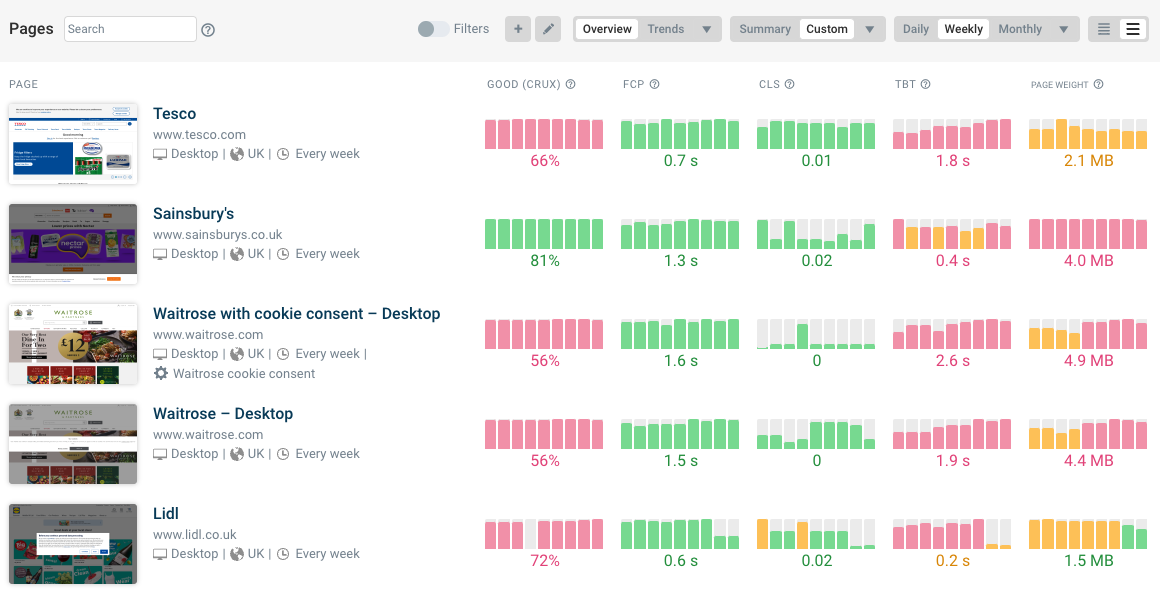Open help icon next to CLS header
1160x595 pixels.
click(789, 84)
